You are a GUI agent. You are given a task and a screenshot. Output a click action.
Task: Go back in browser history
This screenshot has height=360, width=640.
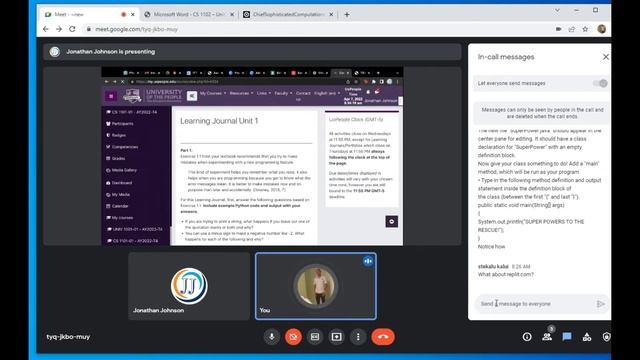point(46,29)
